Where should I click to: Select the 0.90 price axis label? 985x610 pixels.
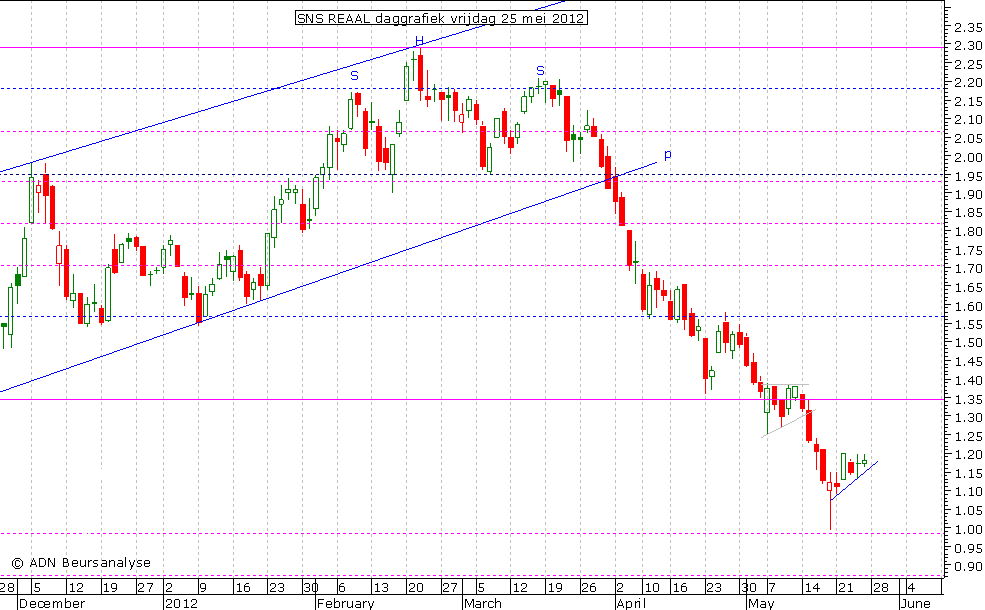pyautogui.click(x=967, y=567)
